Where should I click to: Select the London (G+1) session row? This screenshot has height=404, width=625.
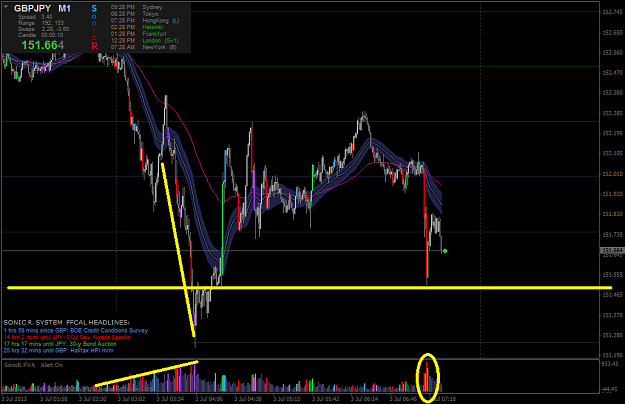click(144, 40)
